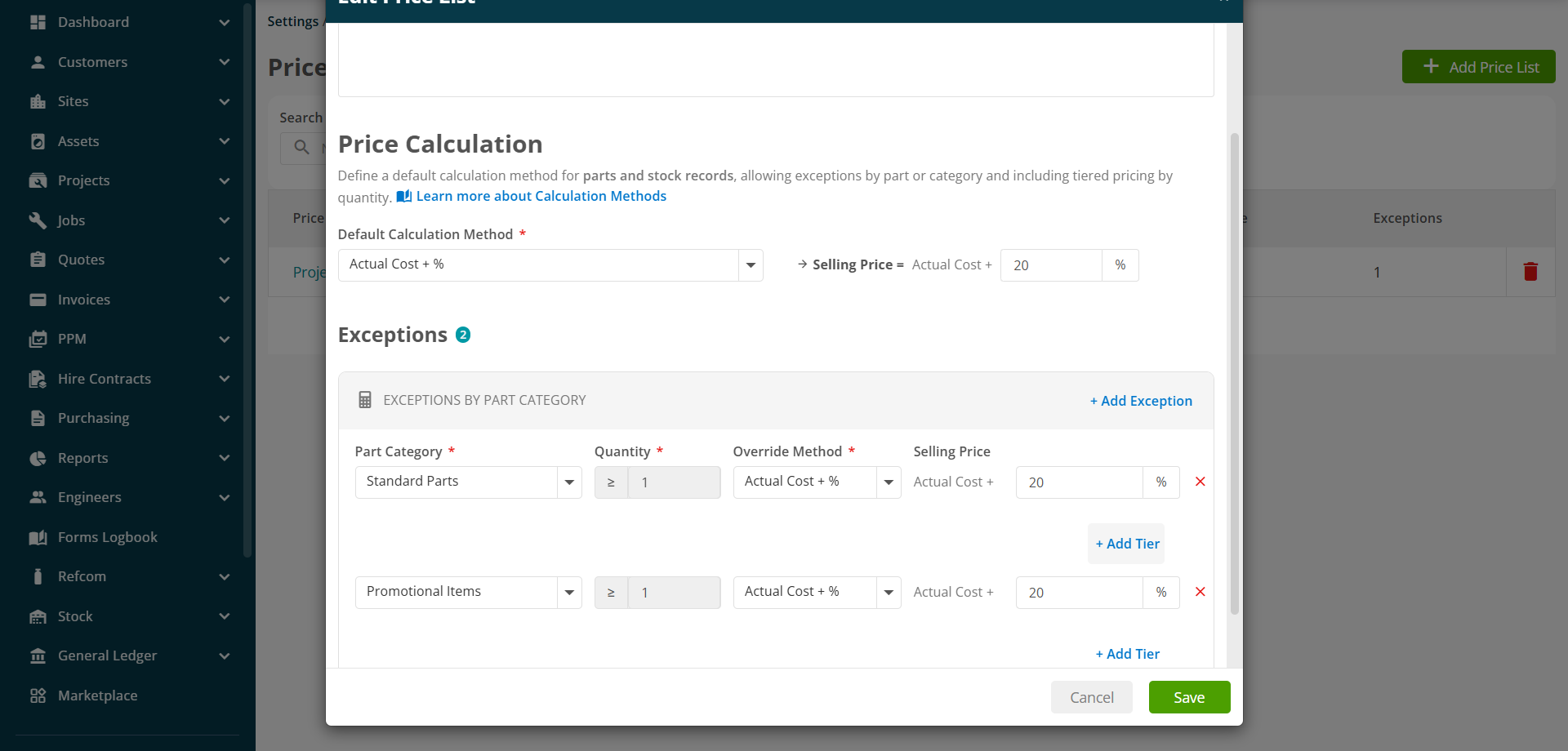Click the Quotes clipboard icon
The height and width of the screenshot is (751, 1568).
tap(38, 260)
